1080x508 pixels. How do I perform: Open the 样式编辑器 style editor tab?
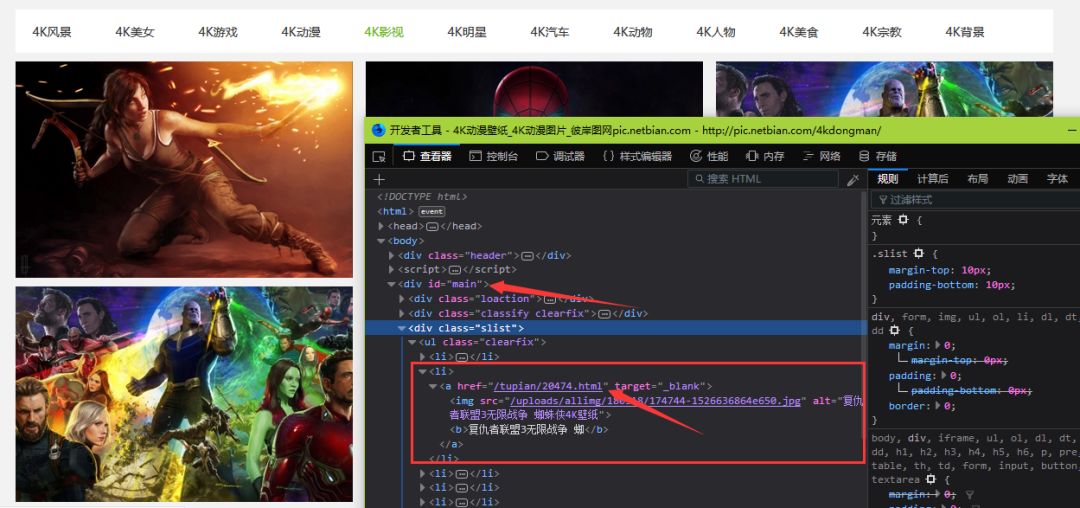point(637,156)
